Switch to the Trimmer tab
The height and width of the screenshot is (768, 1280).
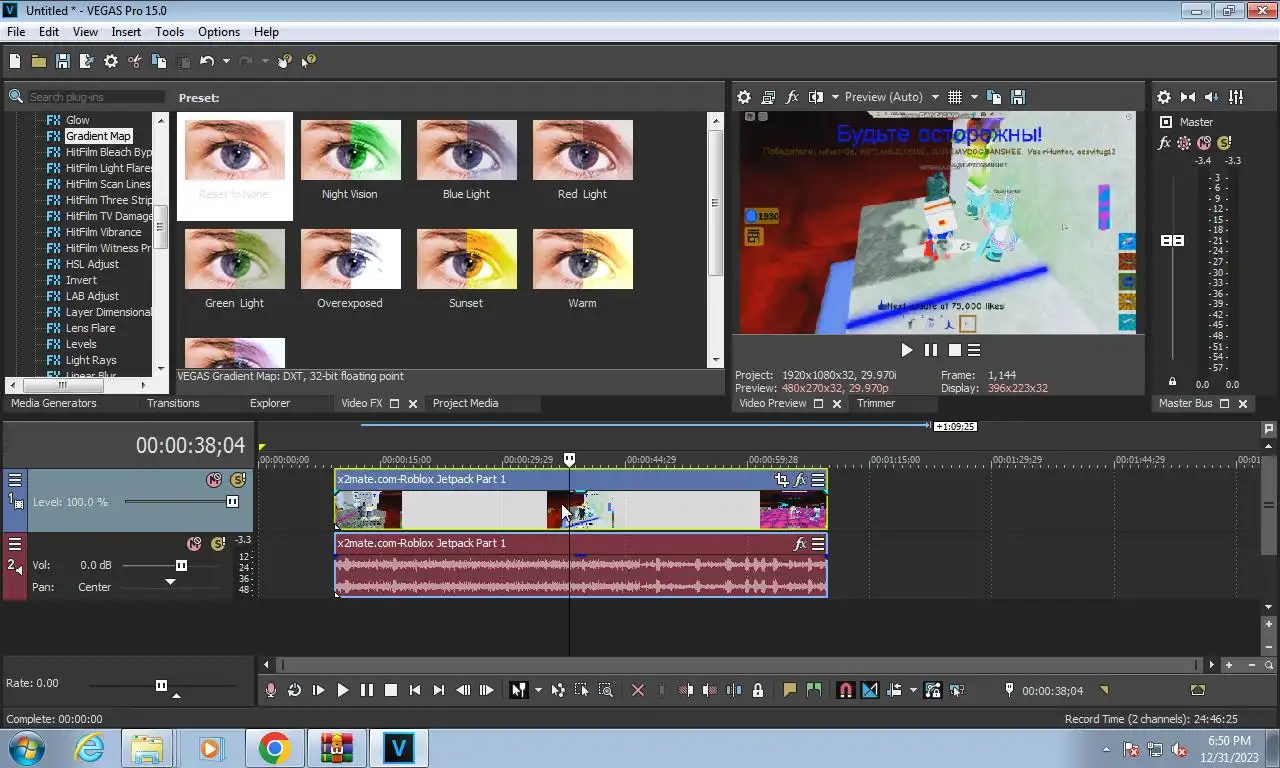876,403
